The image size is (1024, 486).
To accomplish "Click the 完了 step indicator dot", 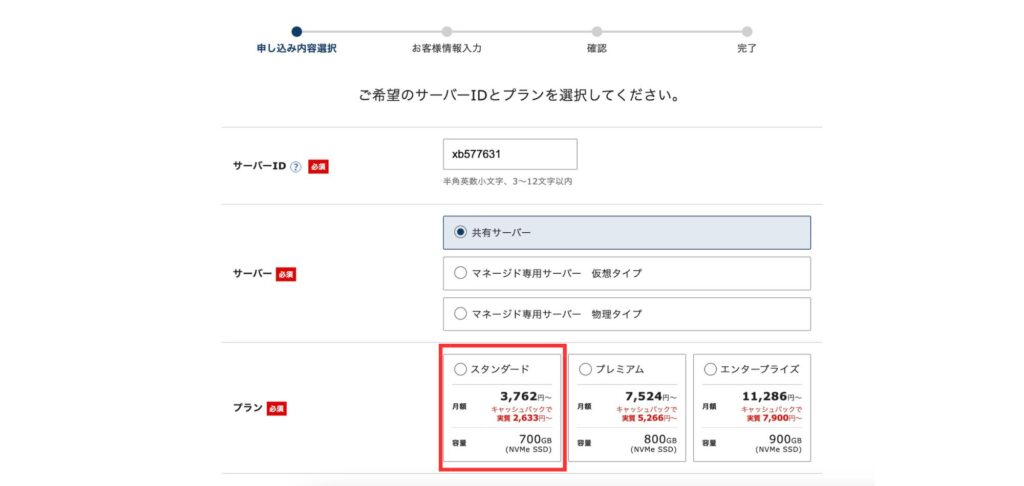I will pyautogui.click(x=747, y=31).
